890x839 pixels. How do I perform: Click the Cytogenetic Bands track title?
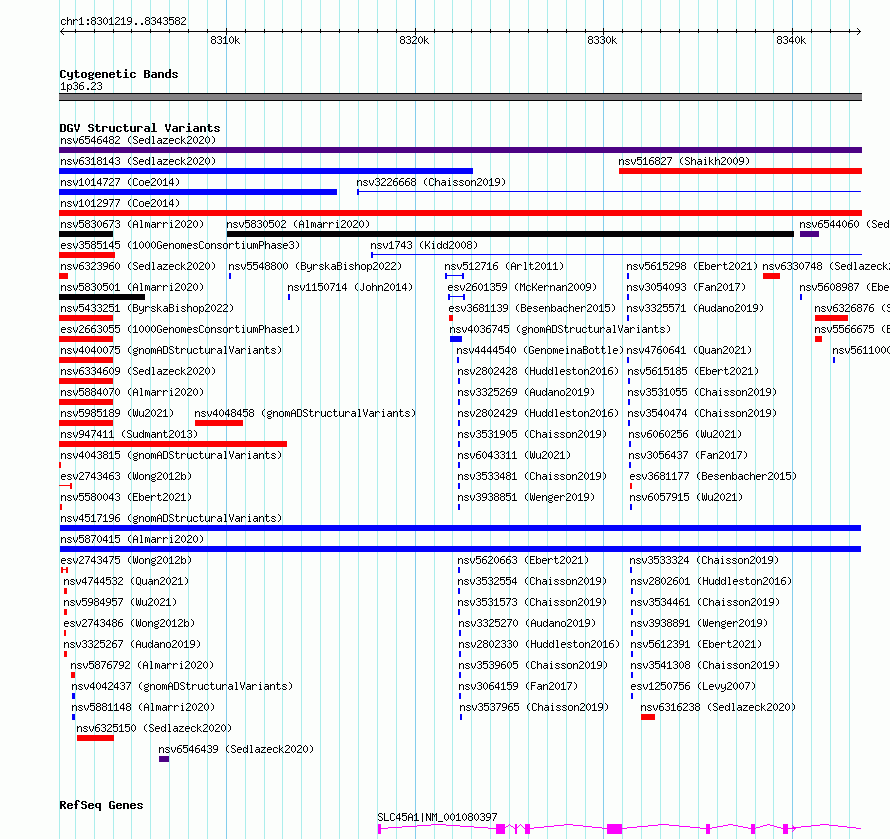click(x=119, y=74)
